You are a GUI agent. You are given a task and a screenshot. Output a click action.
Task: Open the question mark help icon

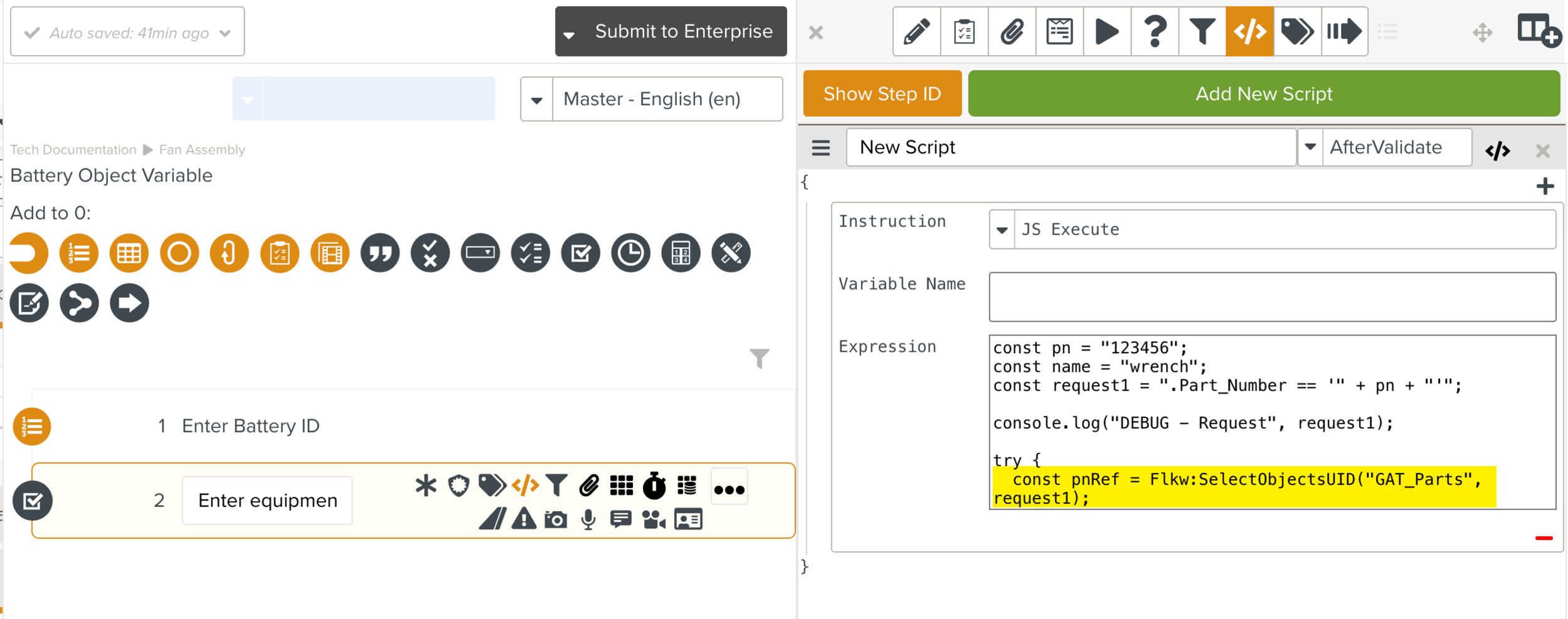click(1155, 31)
